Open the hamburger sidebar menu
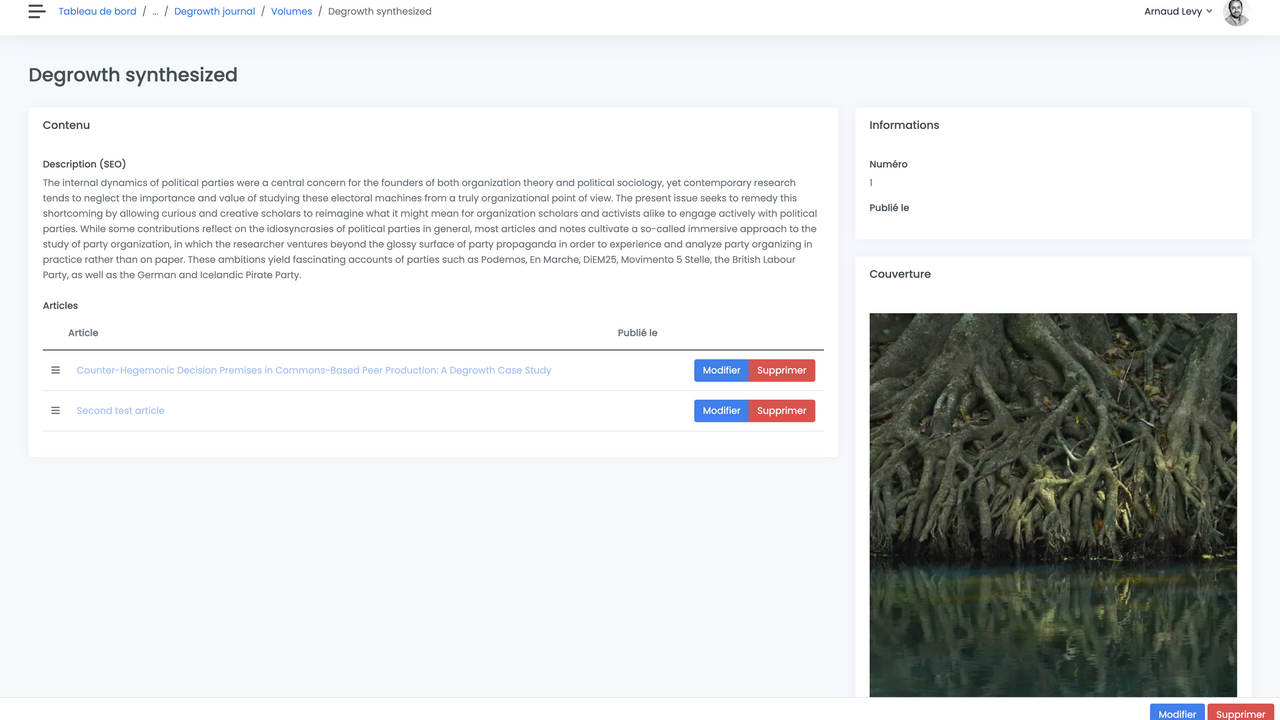1280x720 pixels. pyautogui.click(x=37, y=12)
